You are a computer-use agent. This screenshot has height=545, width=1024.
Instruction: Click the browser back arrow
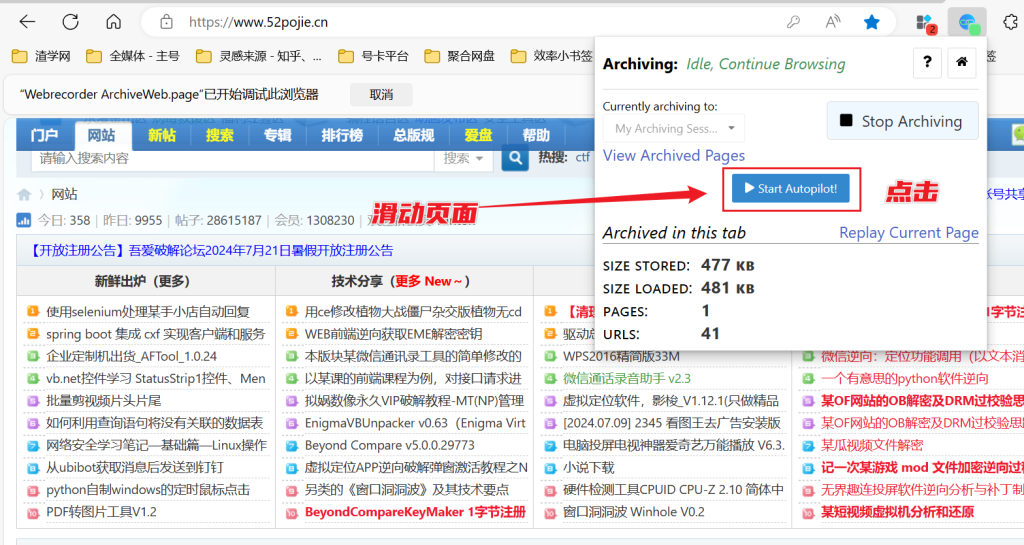pyautogui.click(x=27, y=21)
